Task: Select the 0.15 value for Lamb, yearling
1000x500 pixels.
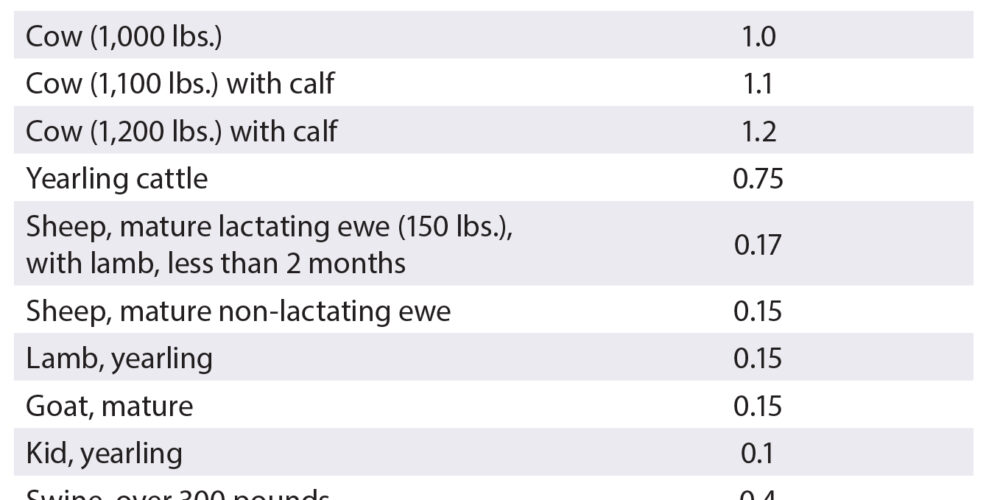Action: tap(759, 358)
